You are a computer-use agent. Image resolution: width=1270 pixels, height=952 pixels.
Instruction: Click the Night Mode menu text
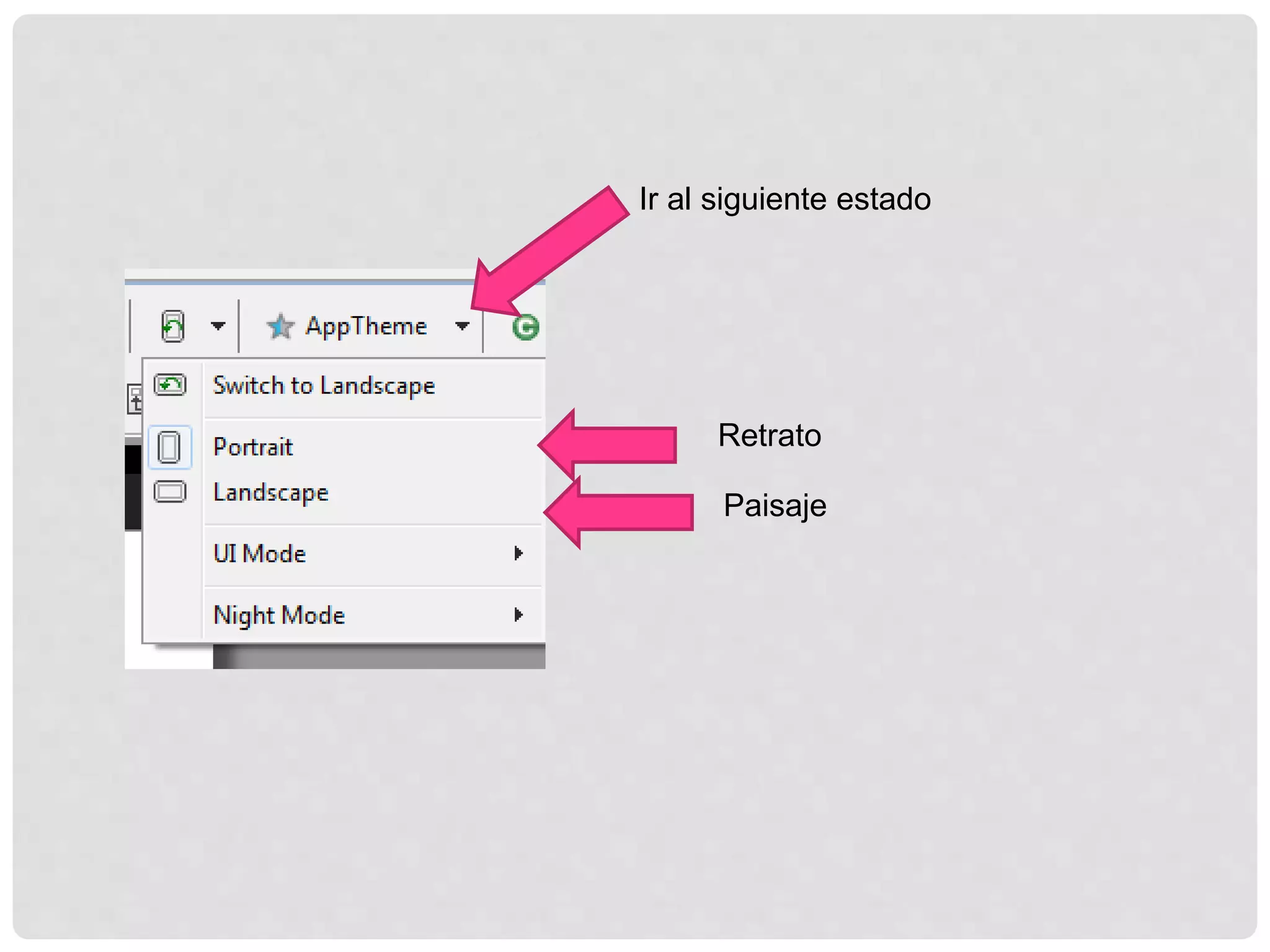[x=279, y=615]
